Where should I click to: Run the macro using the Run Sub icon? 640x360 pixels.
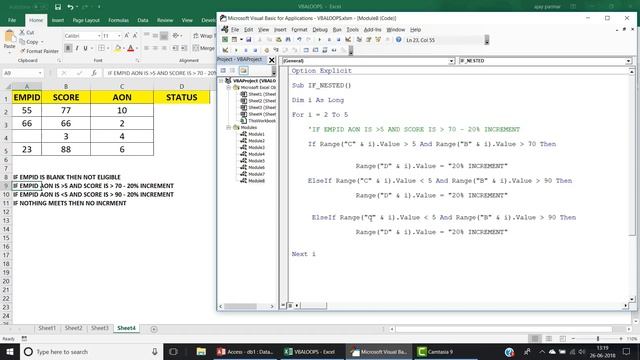tap(320, 40)
